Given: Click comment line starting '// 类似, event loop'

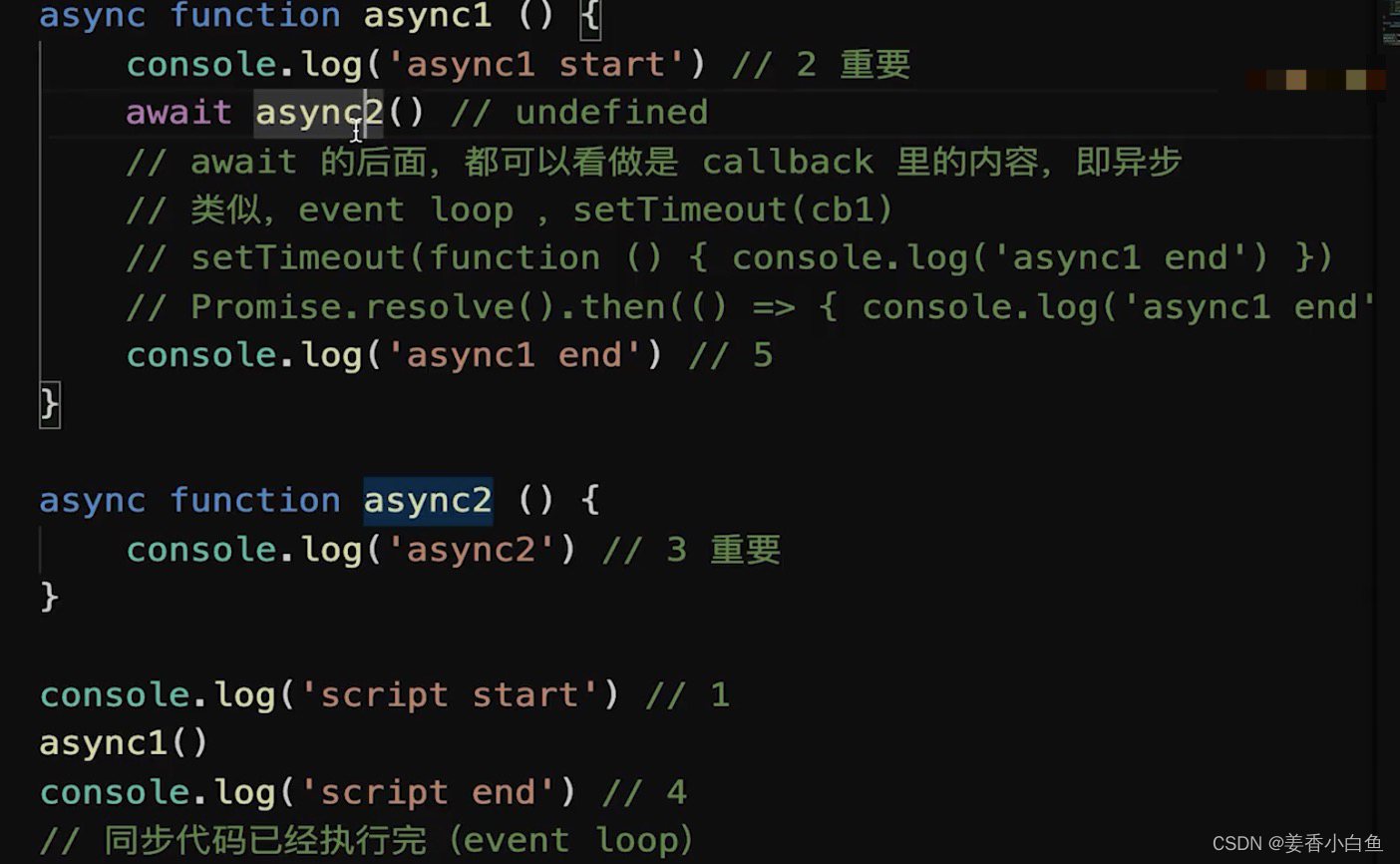Looking at the screenshot, I should click(x=510, y=210).
